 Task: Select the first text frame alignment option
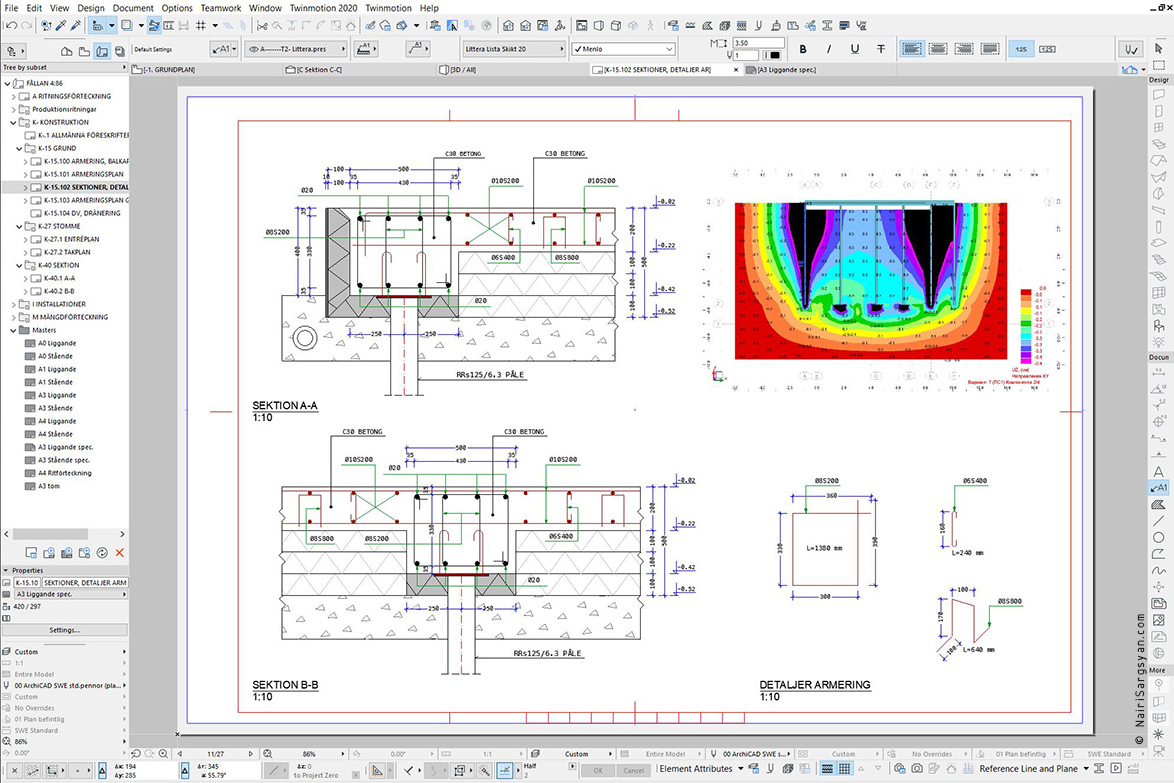click(x=912, y=49)
